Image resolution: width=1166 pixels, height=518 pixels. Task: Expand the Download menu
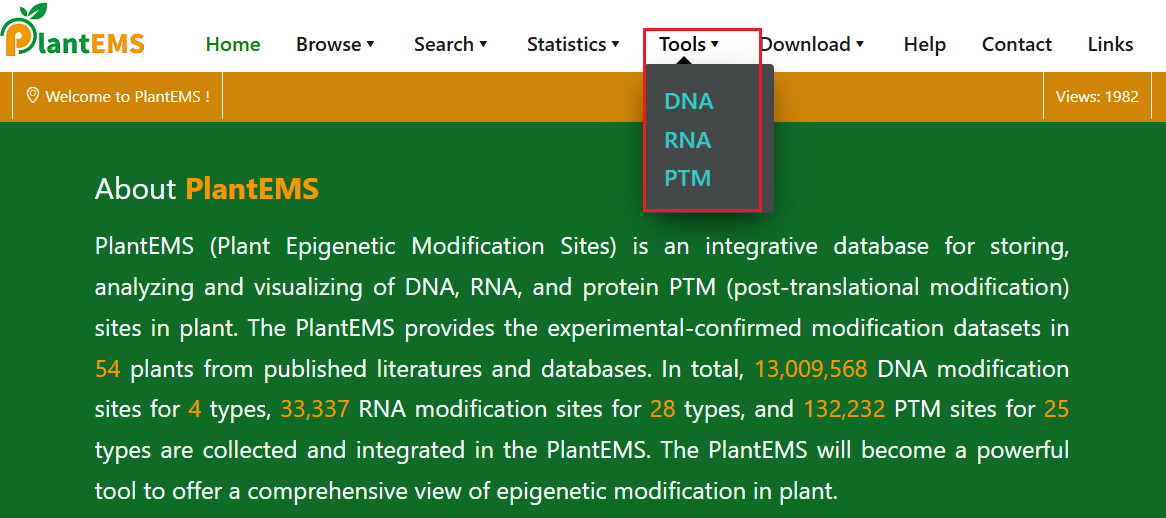tap(811, 45)
